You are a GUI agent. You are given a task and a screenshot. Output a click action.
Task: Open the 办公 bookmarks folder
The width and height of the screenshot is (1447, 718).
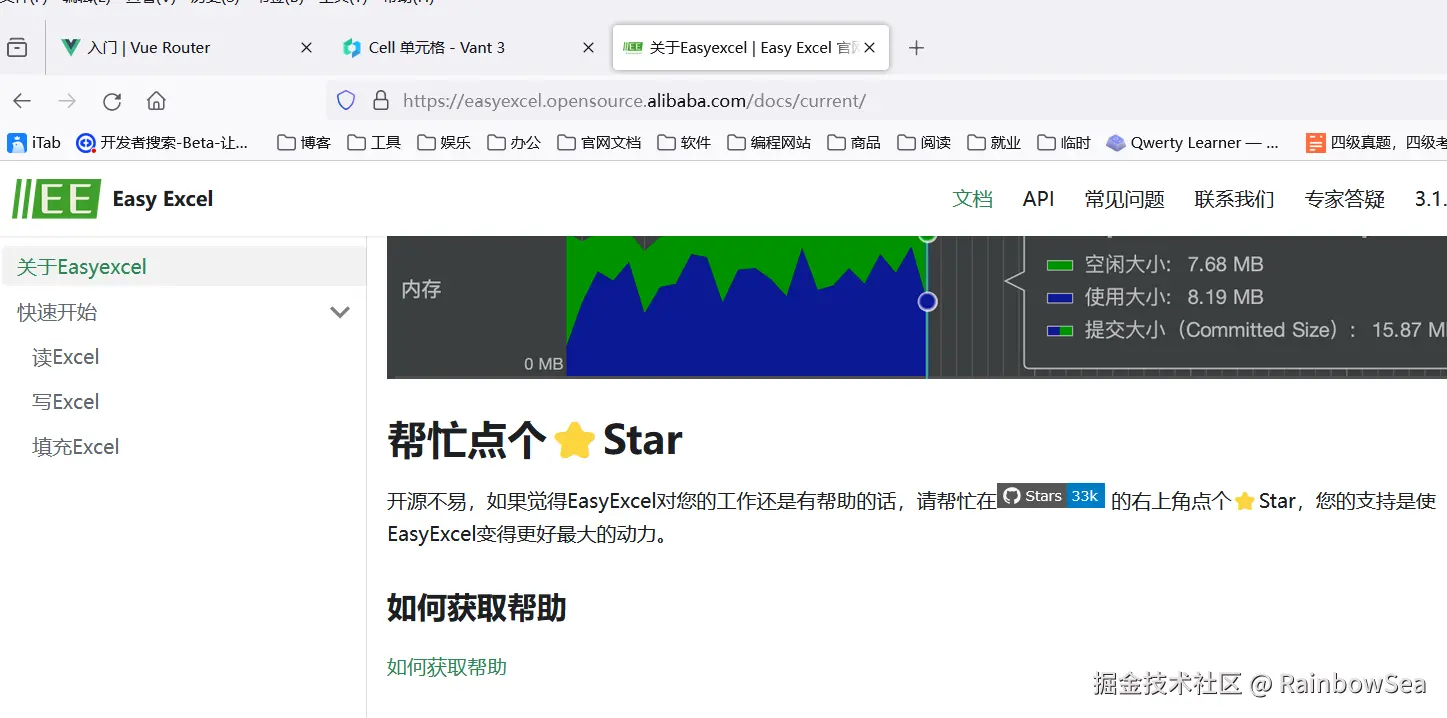[x=514, y=143]
